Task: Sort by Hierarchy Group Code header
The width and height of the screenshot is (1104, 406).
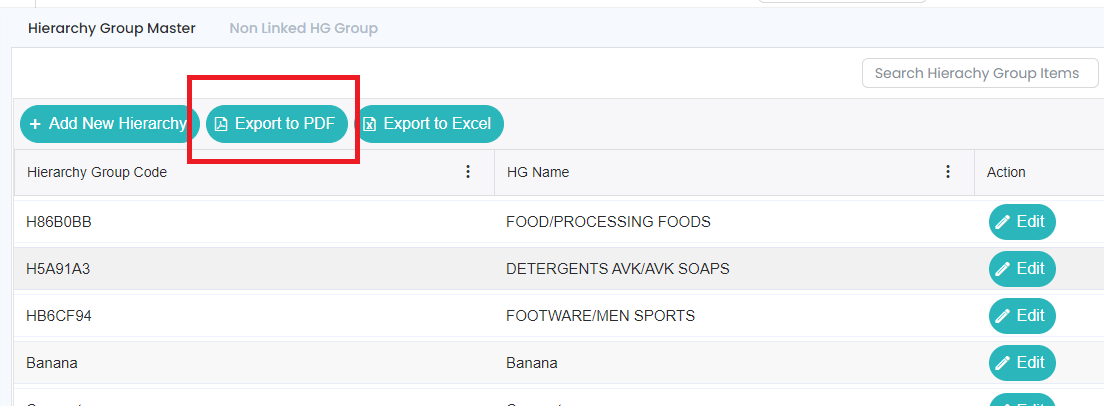Action: point(97,172)
